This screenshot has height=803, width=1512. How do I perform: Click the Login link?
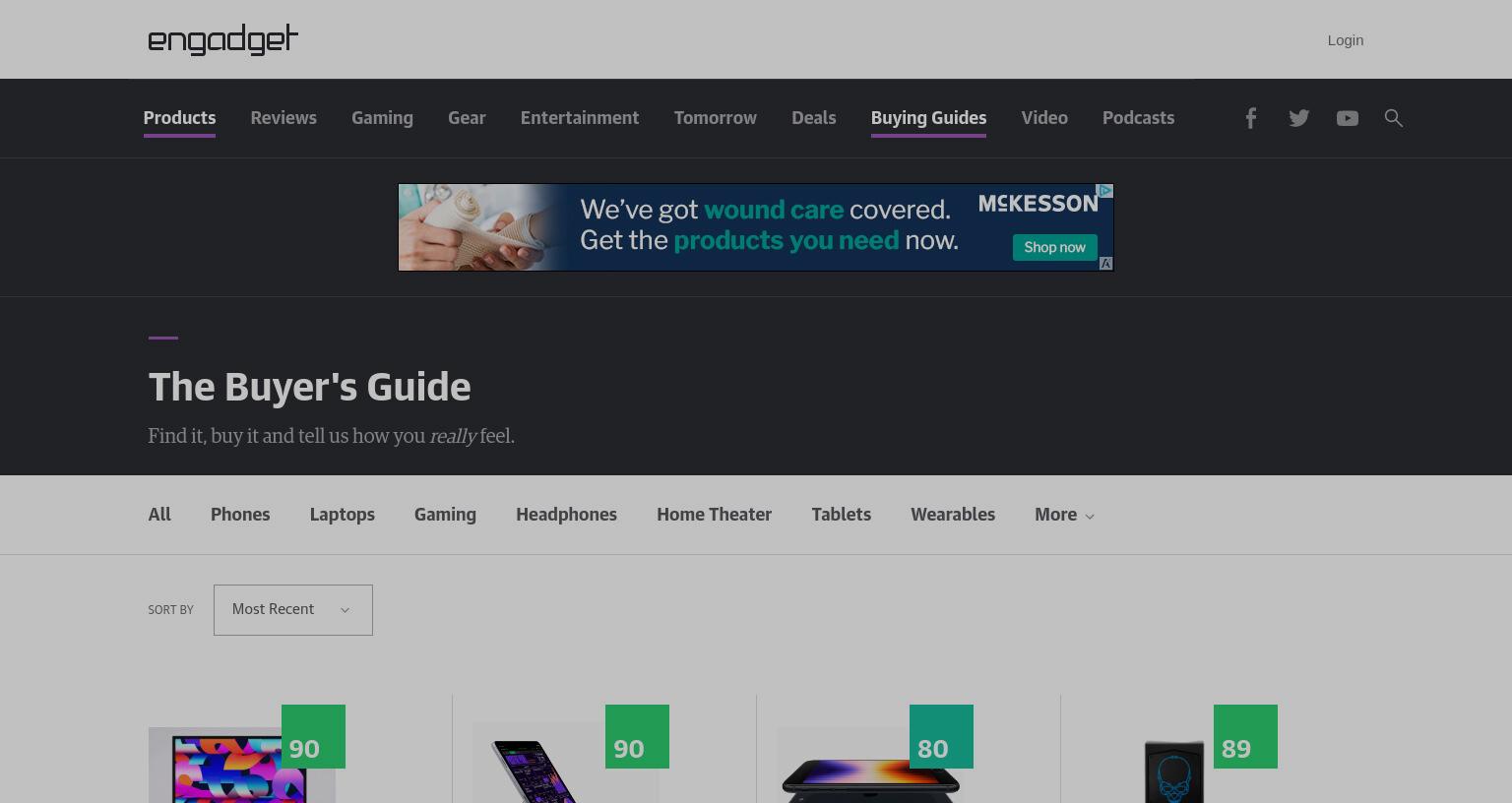[1345, 40]
